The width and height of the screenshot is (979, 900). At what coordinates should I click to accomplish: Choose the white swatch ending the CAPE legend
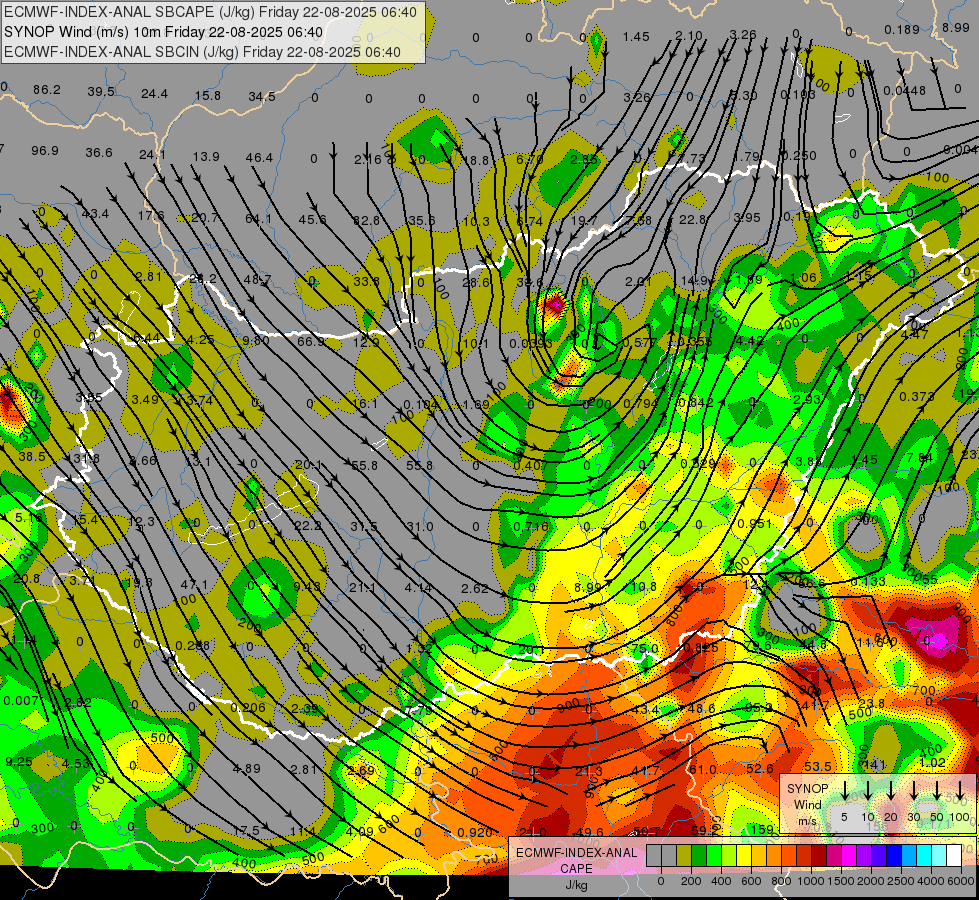click(x=953, y=856)
